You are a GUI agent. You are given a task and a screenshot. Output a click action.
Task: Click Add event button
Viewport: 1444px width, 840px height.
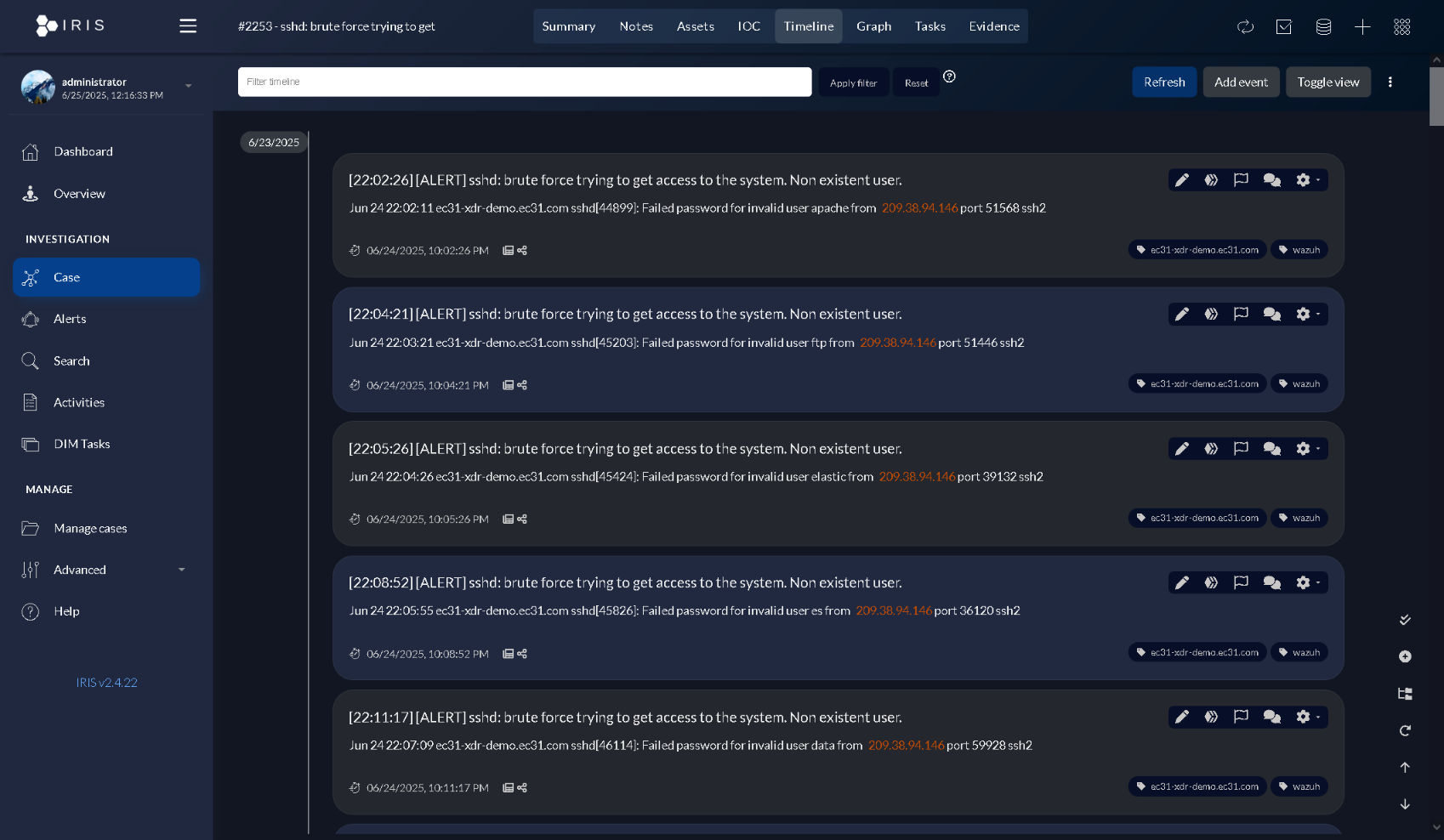click(1241, 82)
